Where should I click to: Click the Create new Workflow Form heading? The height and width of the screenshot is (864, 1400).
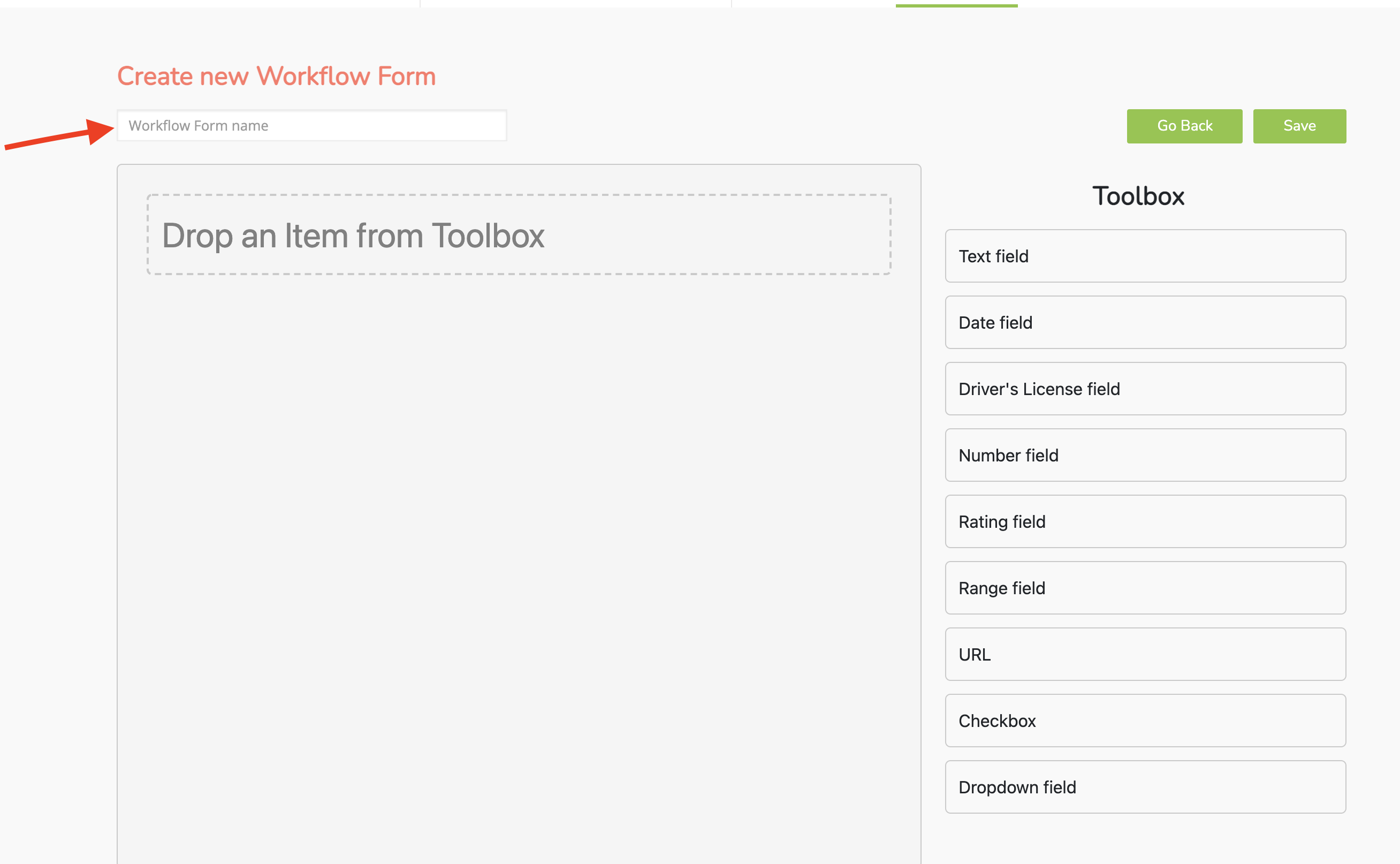coord(277,76)
